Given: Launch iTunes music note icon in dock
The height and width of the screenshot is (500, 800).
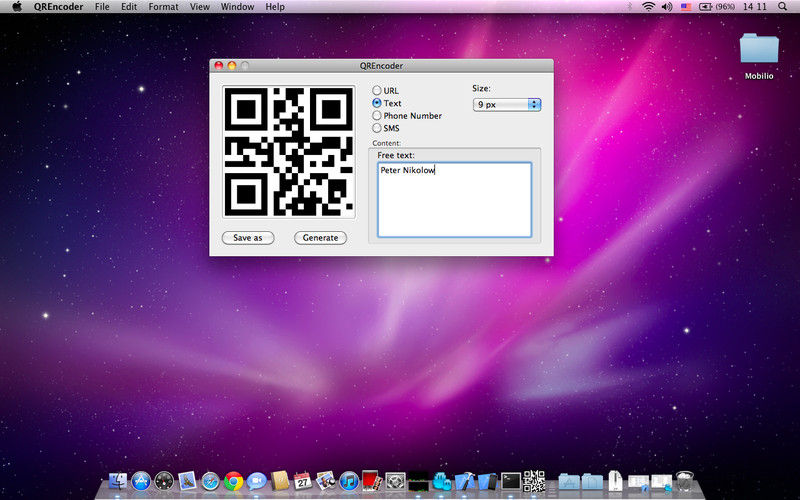Looking at the screenshot, I should pos(349,481).
